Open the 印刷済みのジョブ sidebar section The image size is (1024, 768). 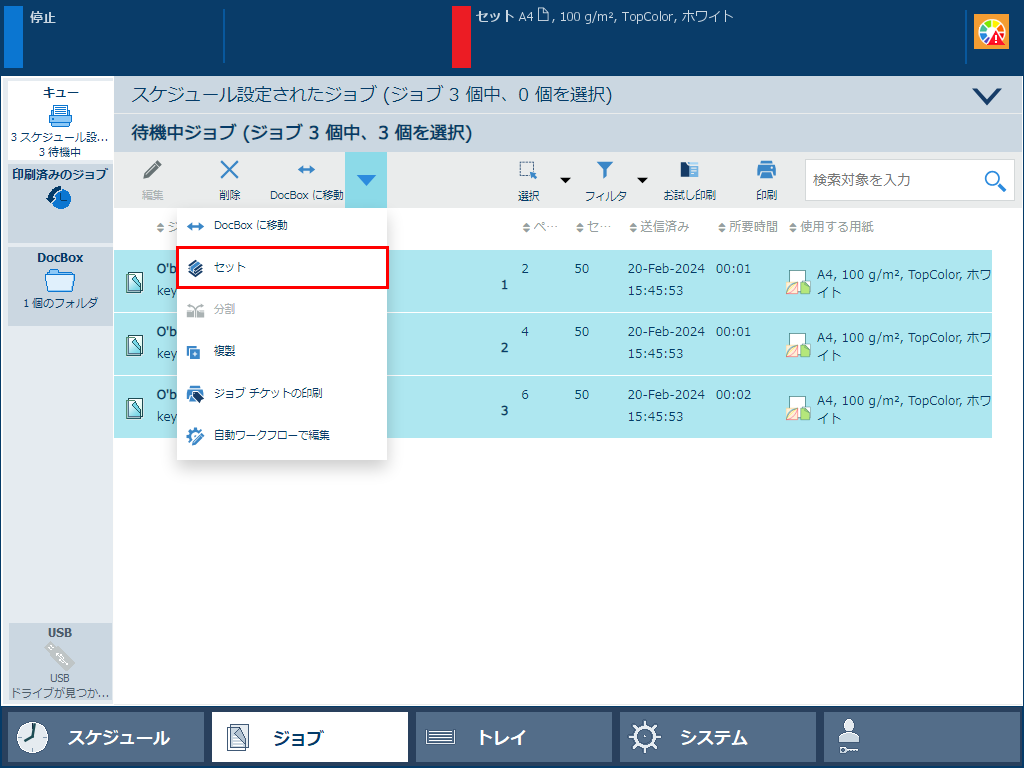click(x=60, y=203)
